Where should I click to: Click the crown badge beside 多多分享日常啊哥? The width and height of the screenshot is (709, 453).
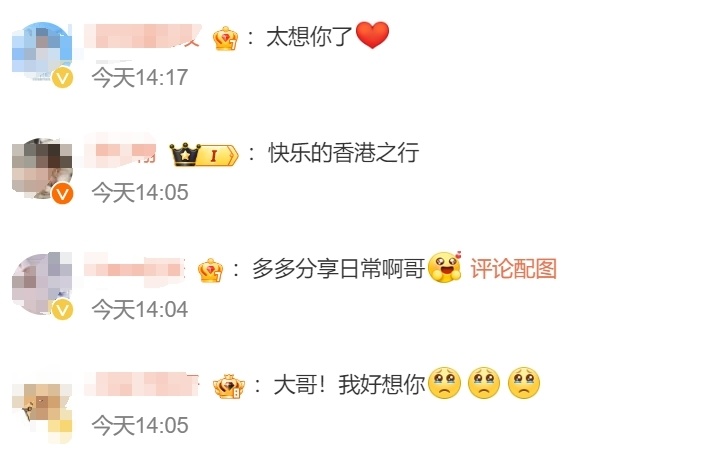pyautogui.click(x=210, y=270)
